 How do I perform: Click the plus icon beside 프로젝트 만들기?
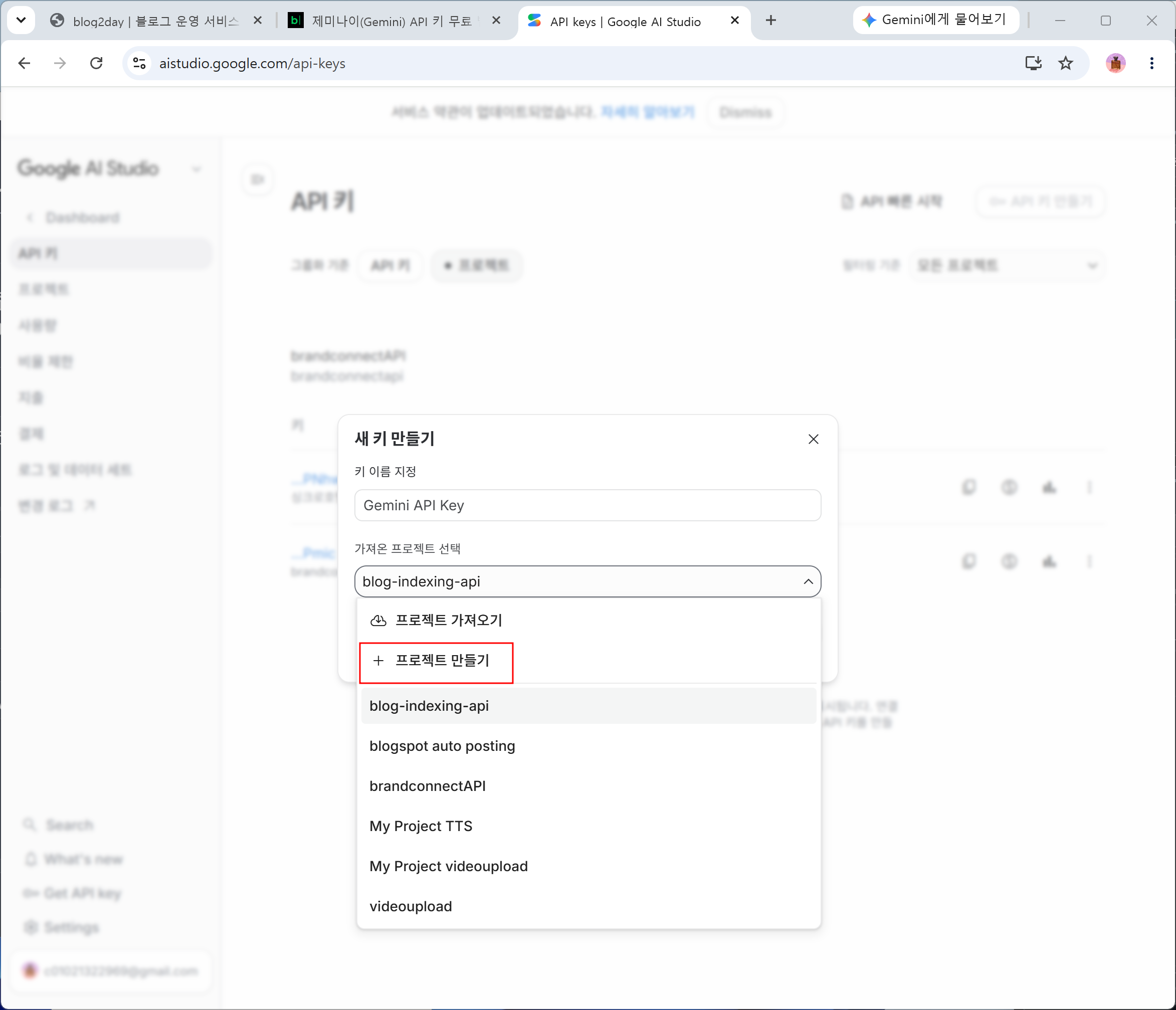point(378,661)
